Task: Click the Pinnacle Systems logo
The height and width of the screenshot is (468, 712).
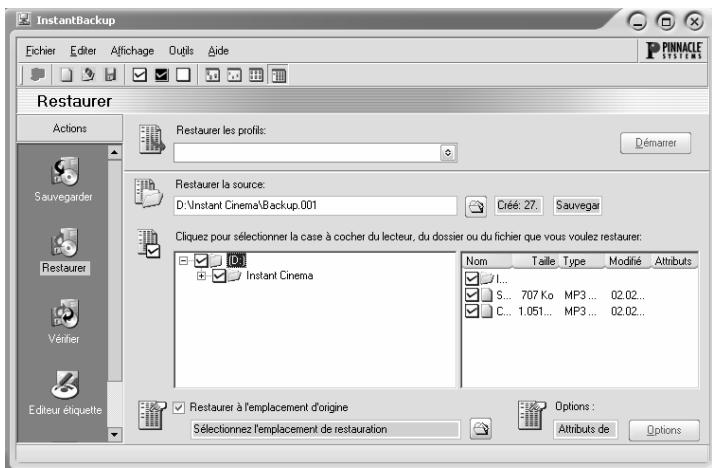Action: coord(674,50)
